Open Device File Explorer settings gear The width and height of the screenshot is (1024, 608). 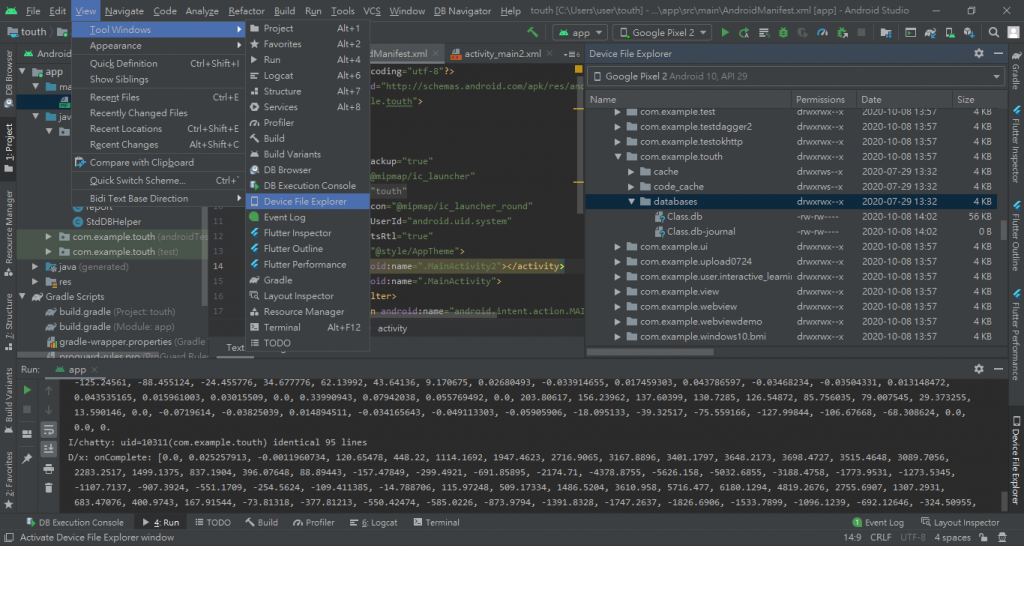[x=978, y=54]
